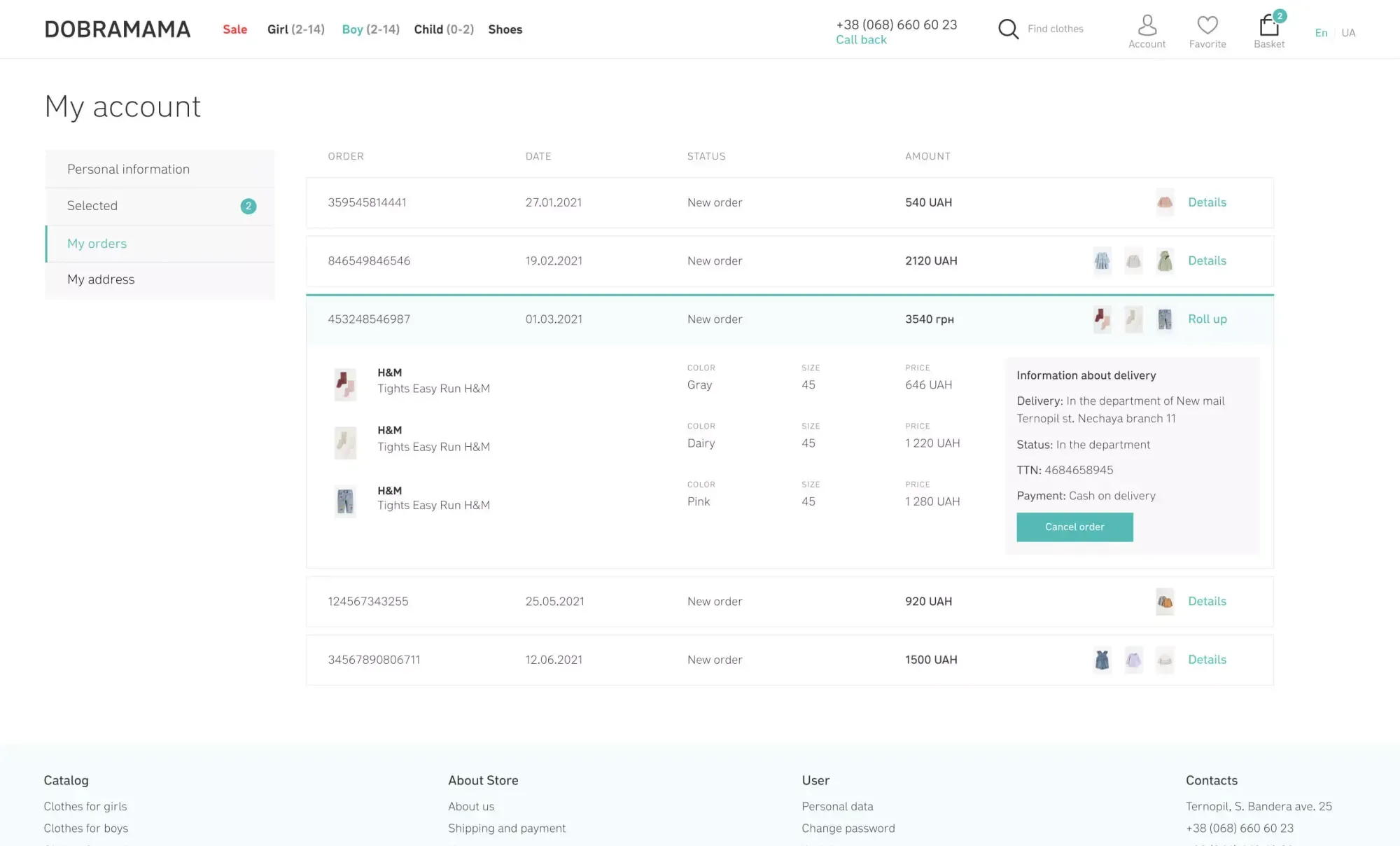Switch language to UA
The height and width of the screenshot is (846, 1400).
[1348, 32]
